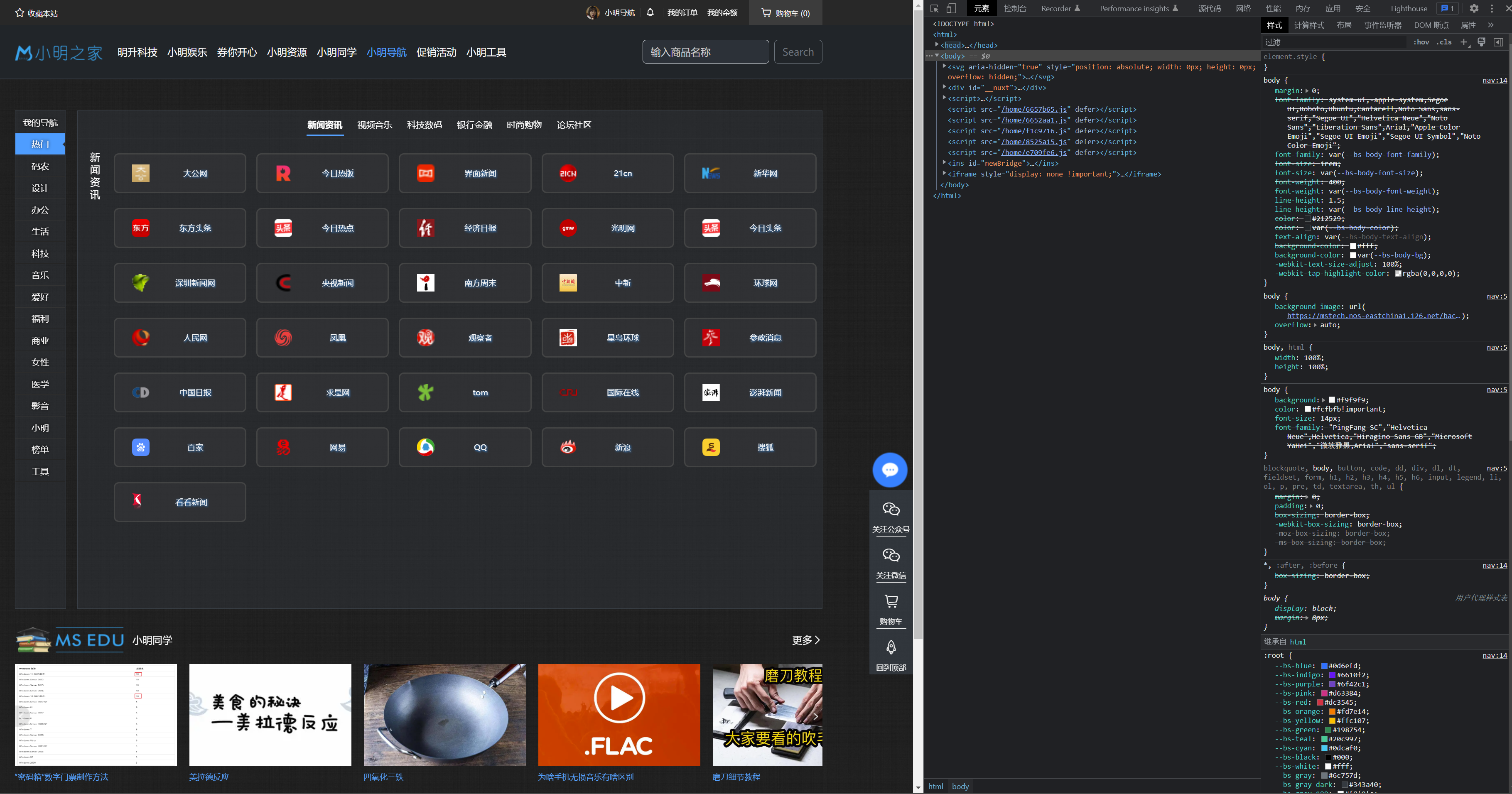
Task: Expand the div id __nuxt node
Action: pyautogui.click(x=944, y=87)
